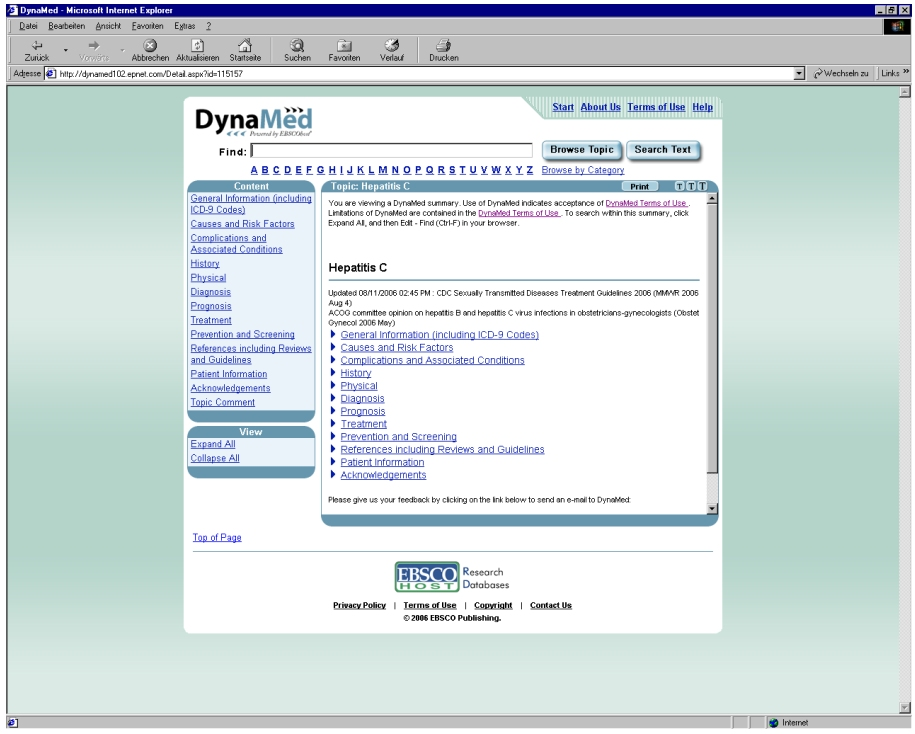Click the Start link at top

[x=563, y=107]
